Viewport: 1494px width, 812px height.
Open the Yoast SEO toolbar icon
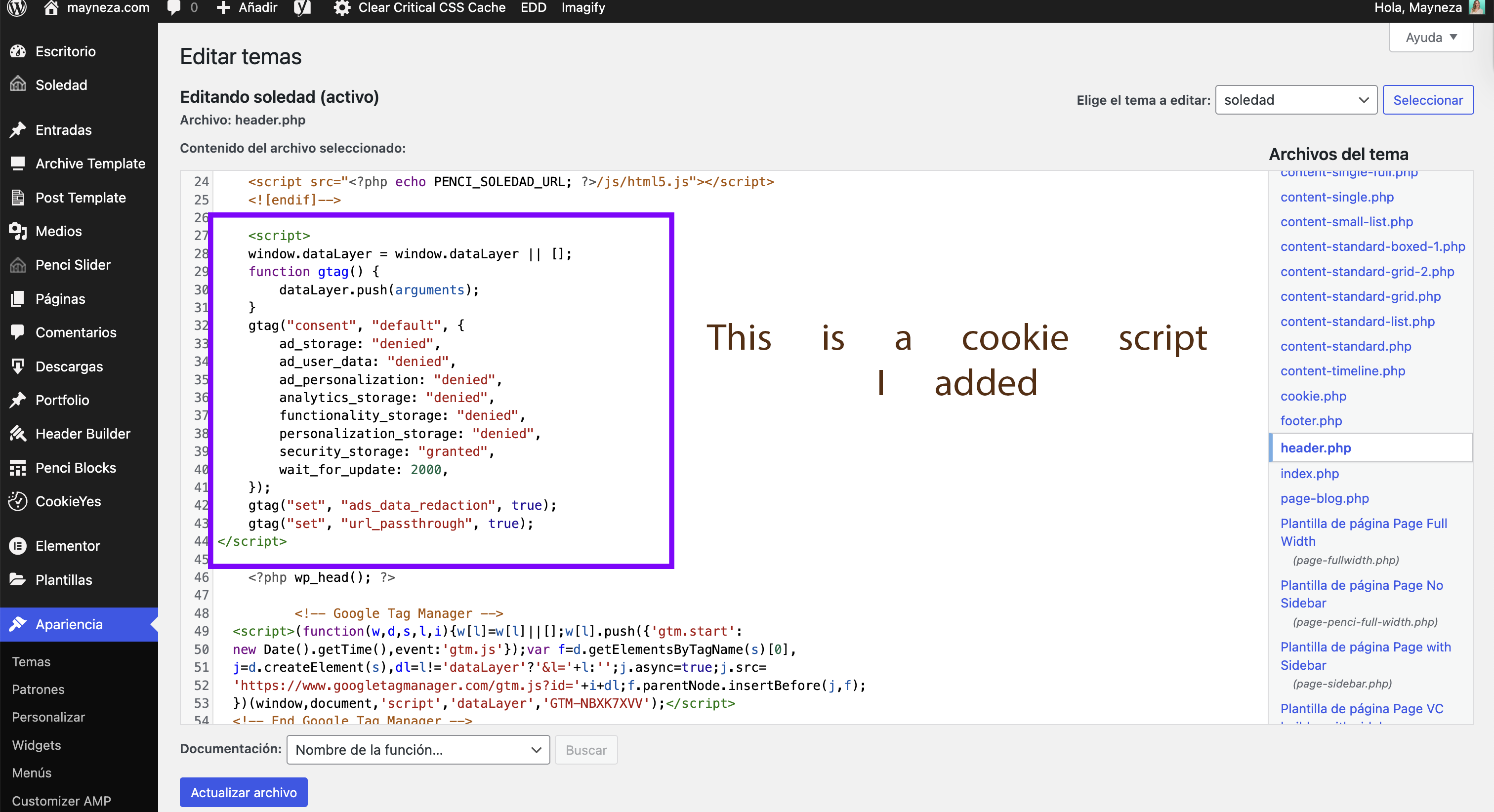[302, 8]
